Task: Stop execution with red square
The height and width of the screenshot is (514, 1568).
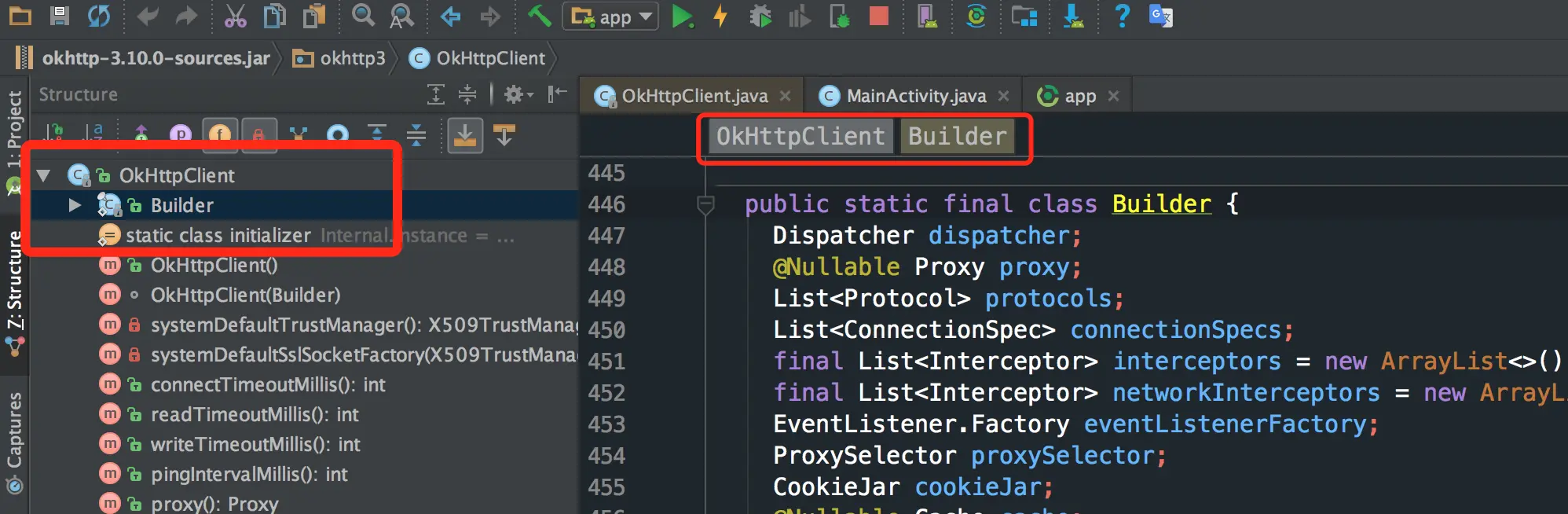Action: coord(879,16)
